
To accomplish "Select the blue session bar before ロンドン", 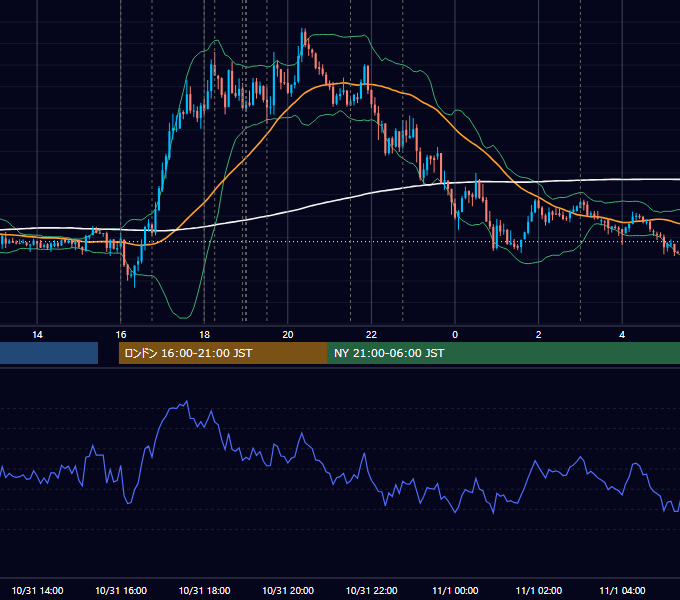I will tap(49, 353).
